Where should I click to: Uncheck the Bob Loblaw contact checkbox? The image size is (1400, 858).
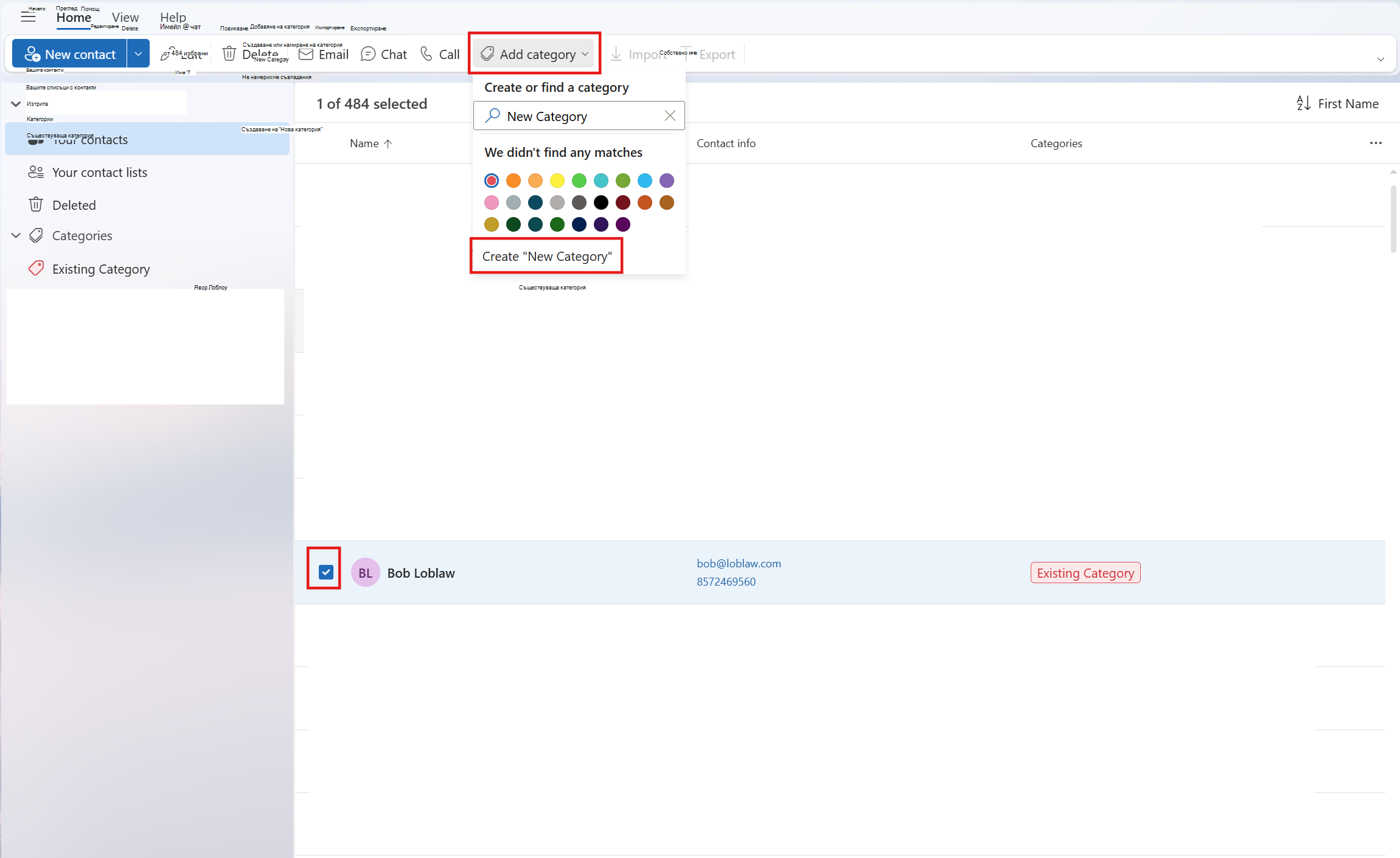click(326, 572)
